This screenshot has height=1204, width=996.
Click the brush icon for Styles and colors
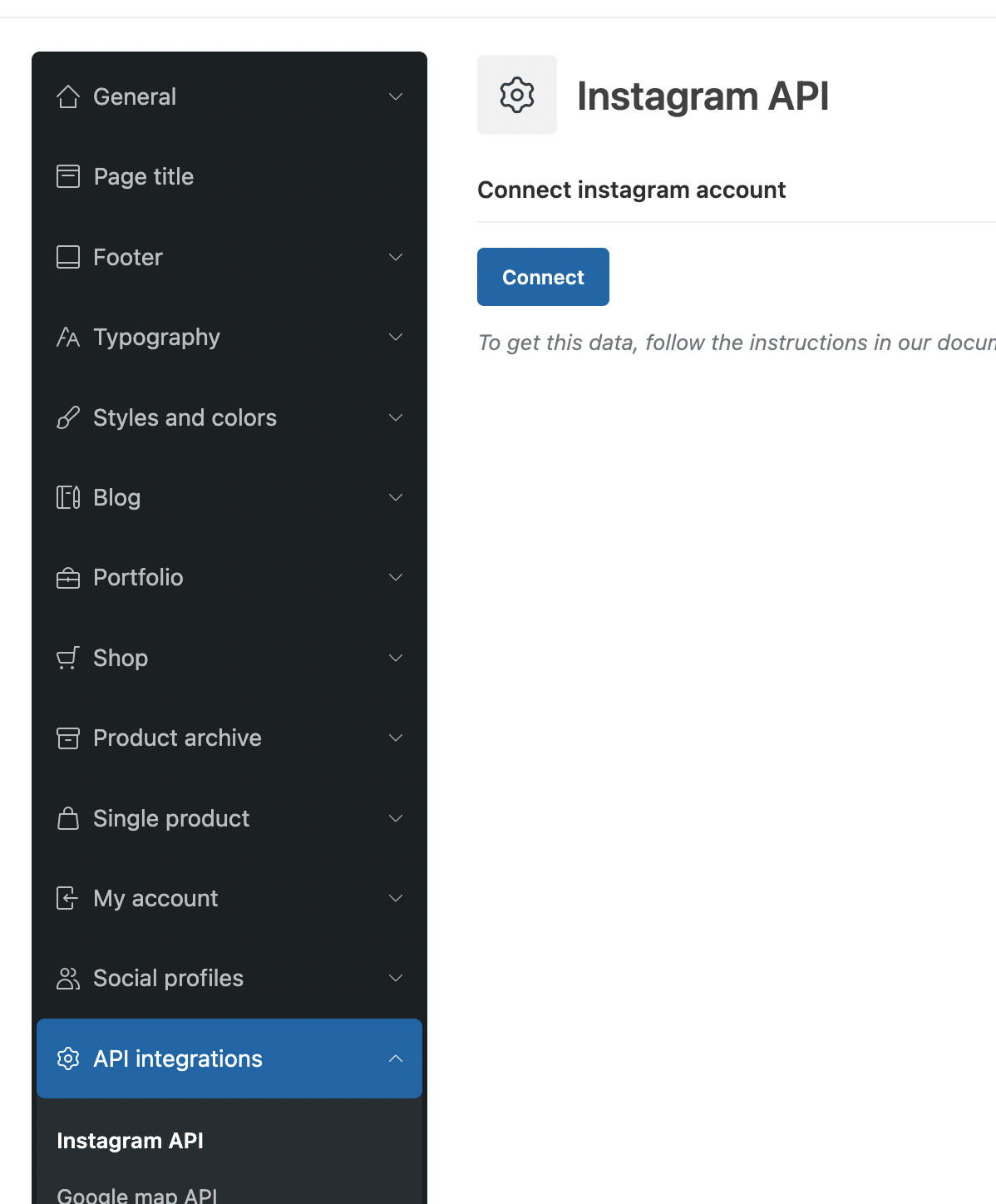click(x=68, y=417)
